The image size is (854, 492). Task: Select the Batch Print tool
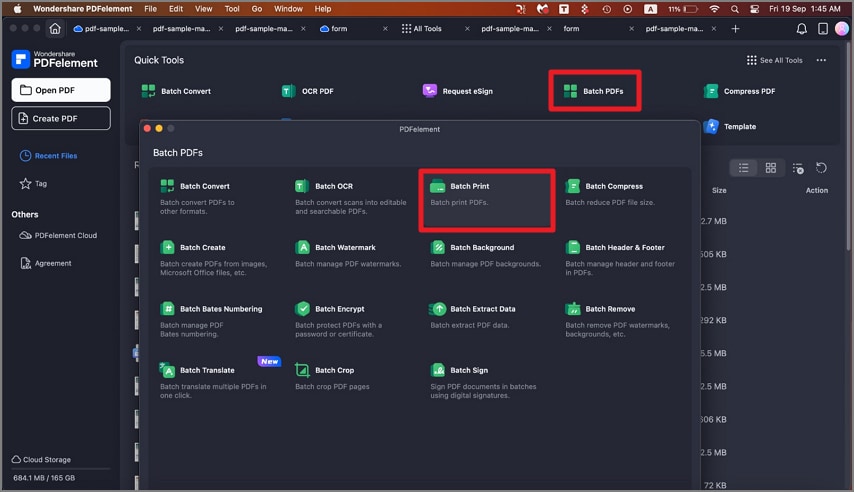486,200
